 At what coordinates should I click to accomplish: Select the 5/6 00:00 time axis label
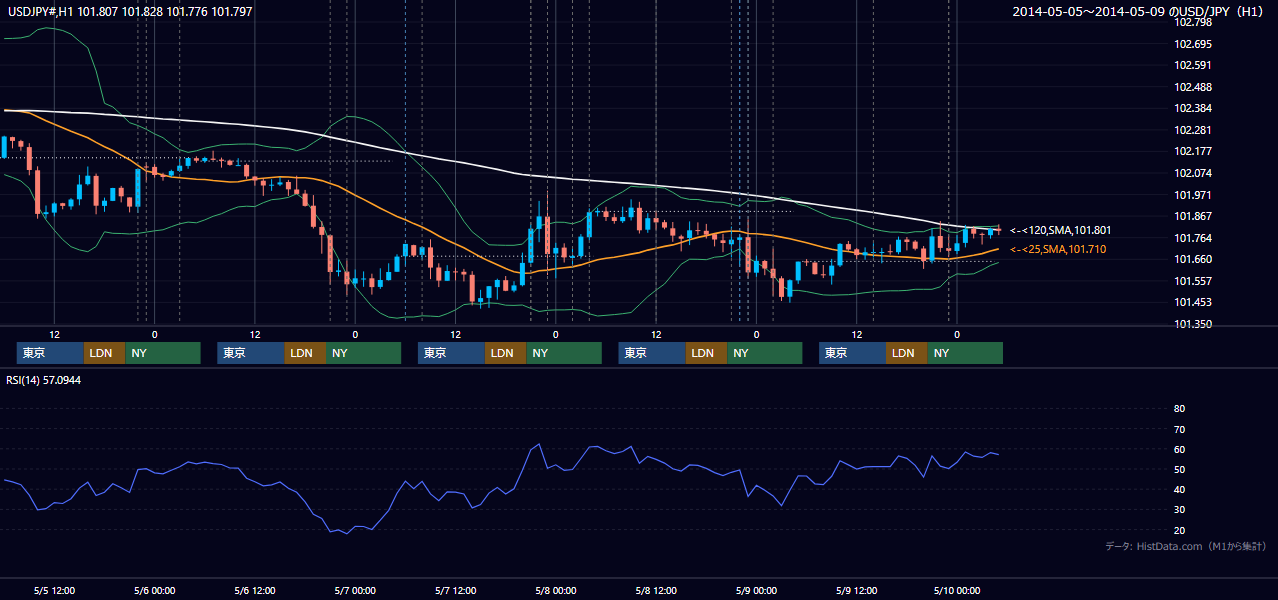(x=154, y=590)
